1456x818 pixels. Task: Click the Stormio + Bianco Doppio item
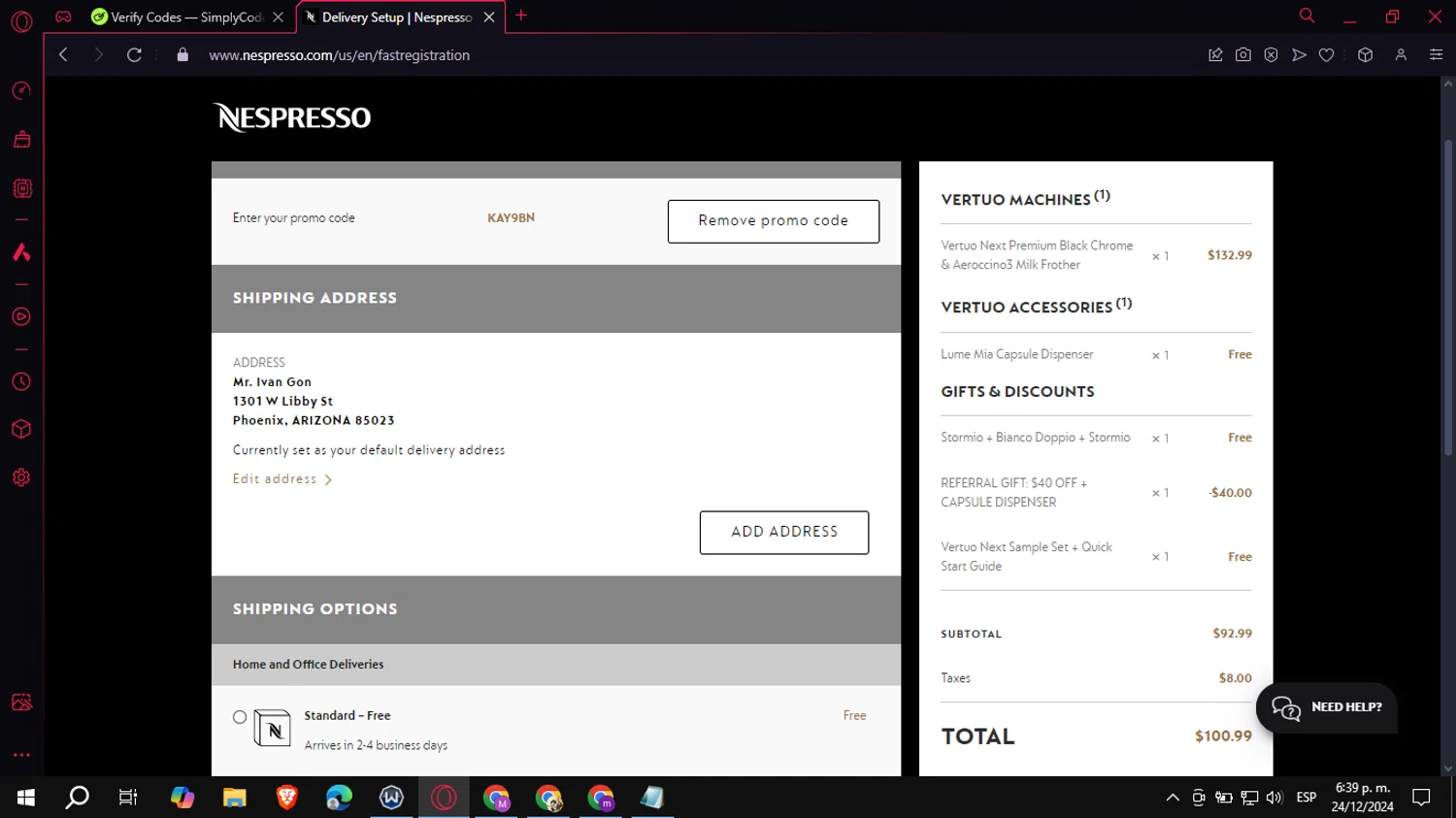point(1035,438)
